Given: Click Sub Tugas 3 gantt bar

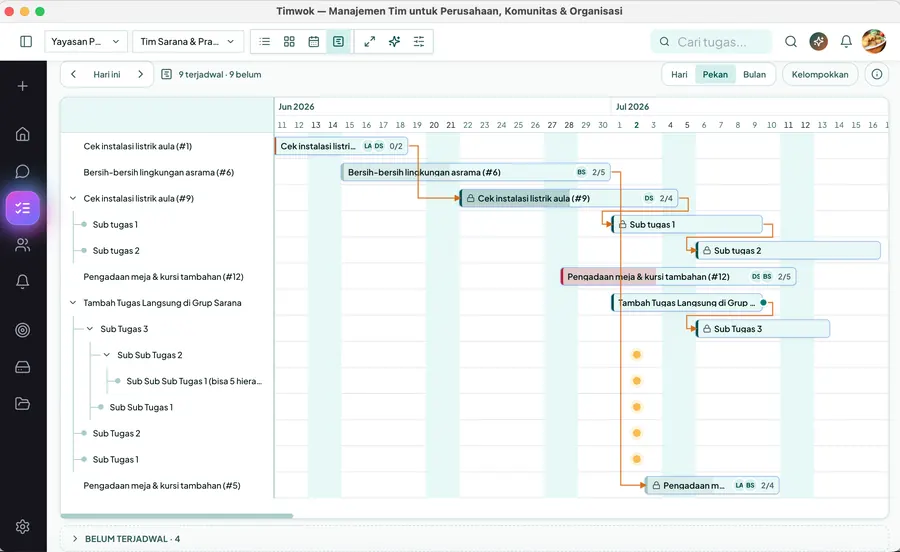Looking at the screenshot, I should click(x=763, y=329).
